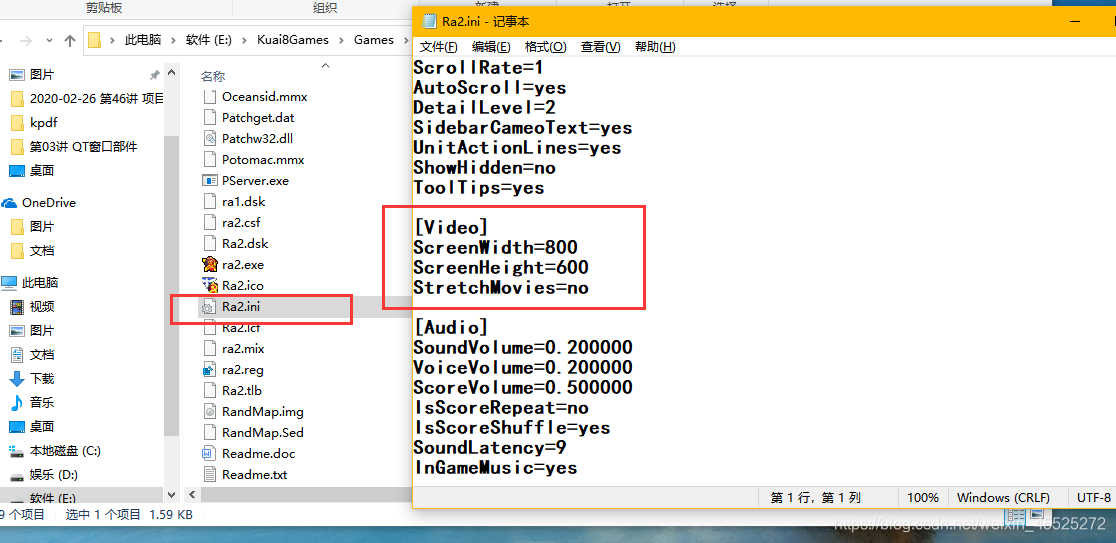Click the ra2.mix file icon

[209, 349]
